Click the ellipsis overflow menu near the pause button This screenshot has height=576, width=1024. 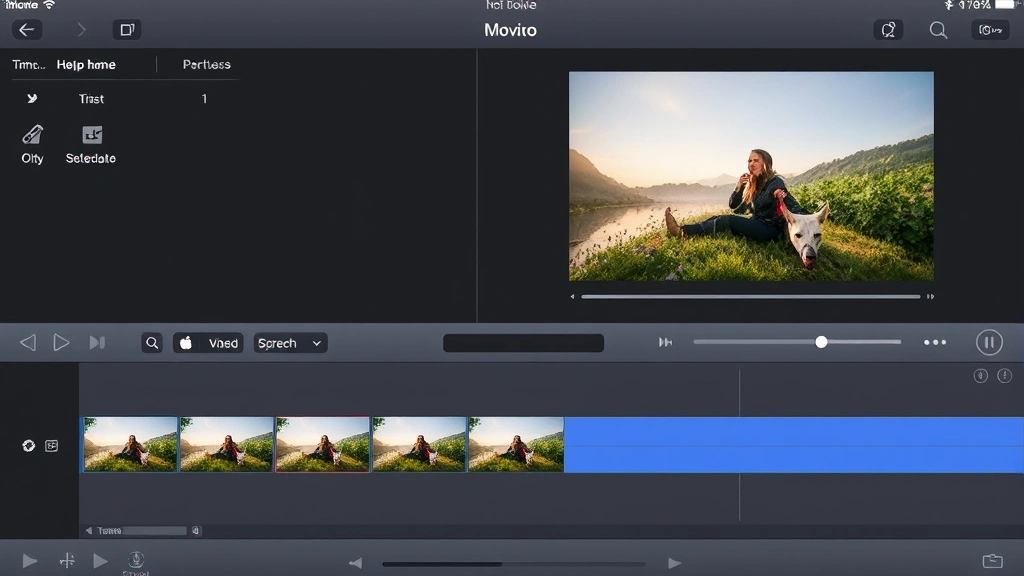tap(934, 342)
